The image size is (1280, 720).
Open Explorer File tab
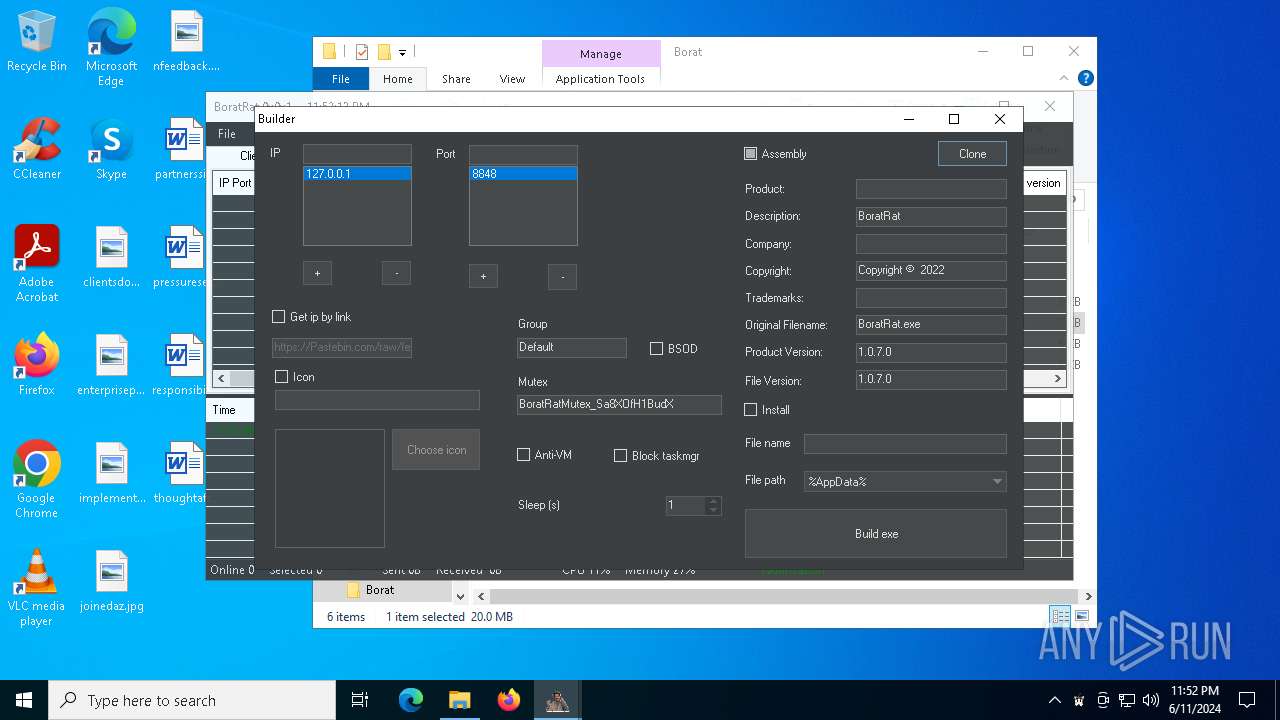point(341,79)
